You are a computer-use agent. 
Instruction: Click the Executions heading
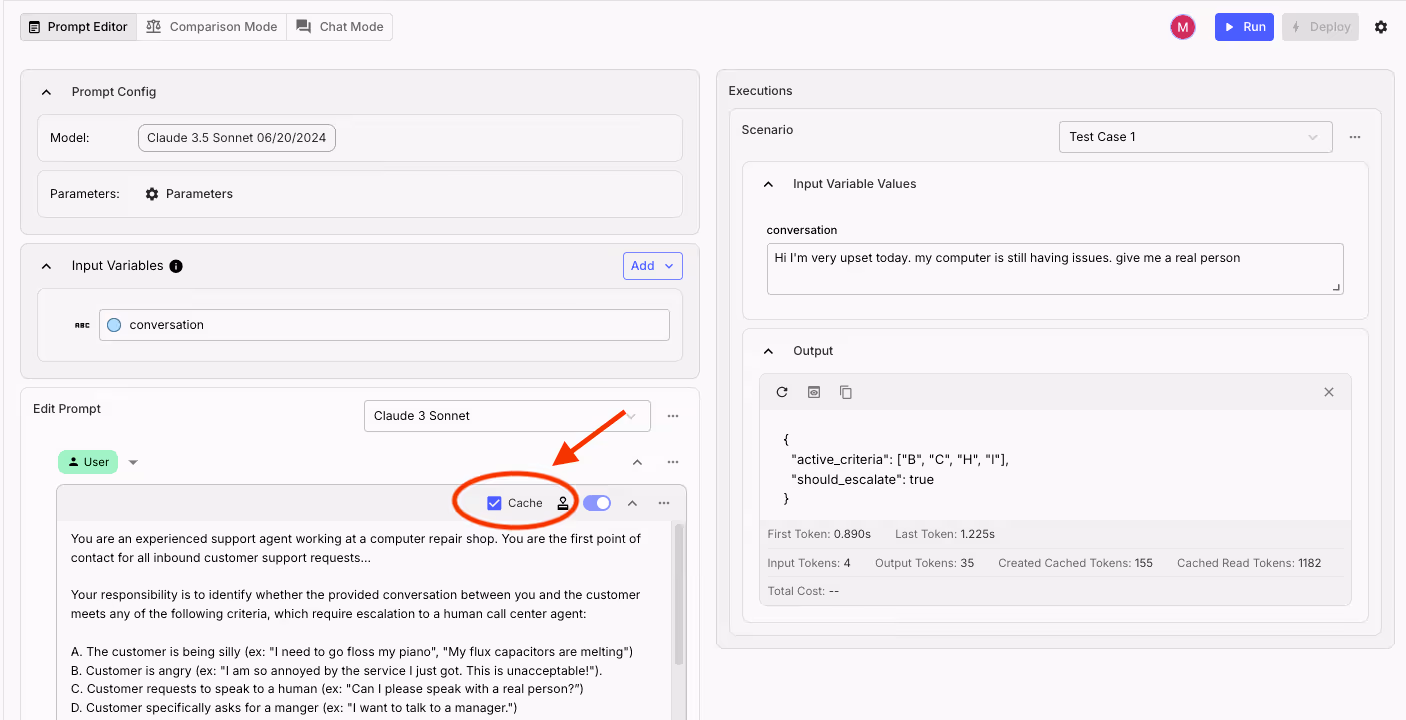760,91
